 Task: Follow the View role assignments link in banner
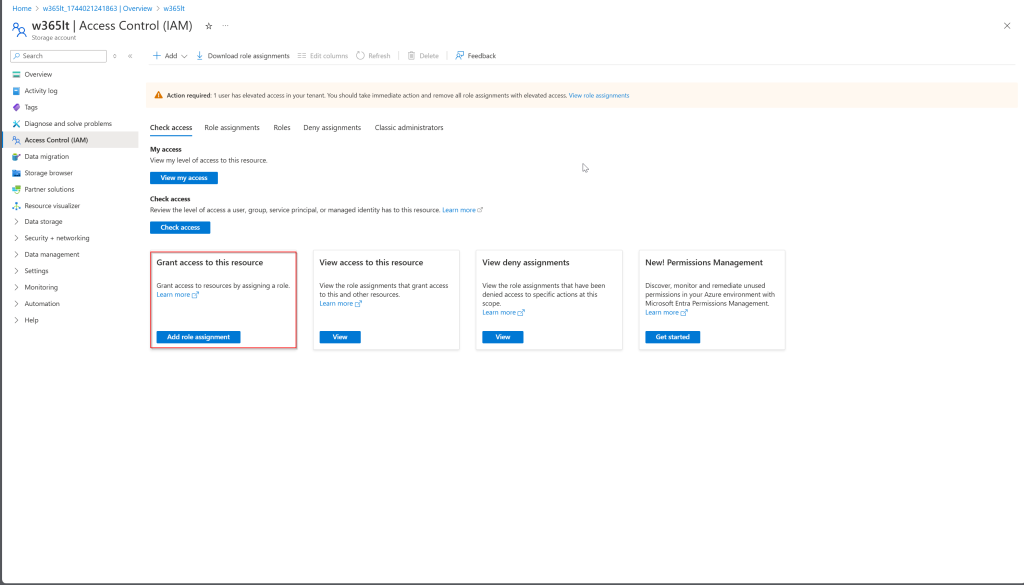pyautogui.click(x=599, y=95)
